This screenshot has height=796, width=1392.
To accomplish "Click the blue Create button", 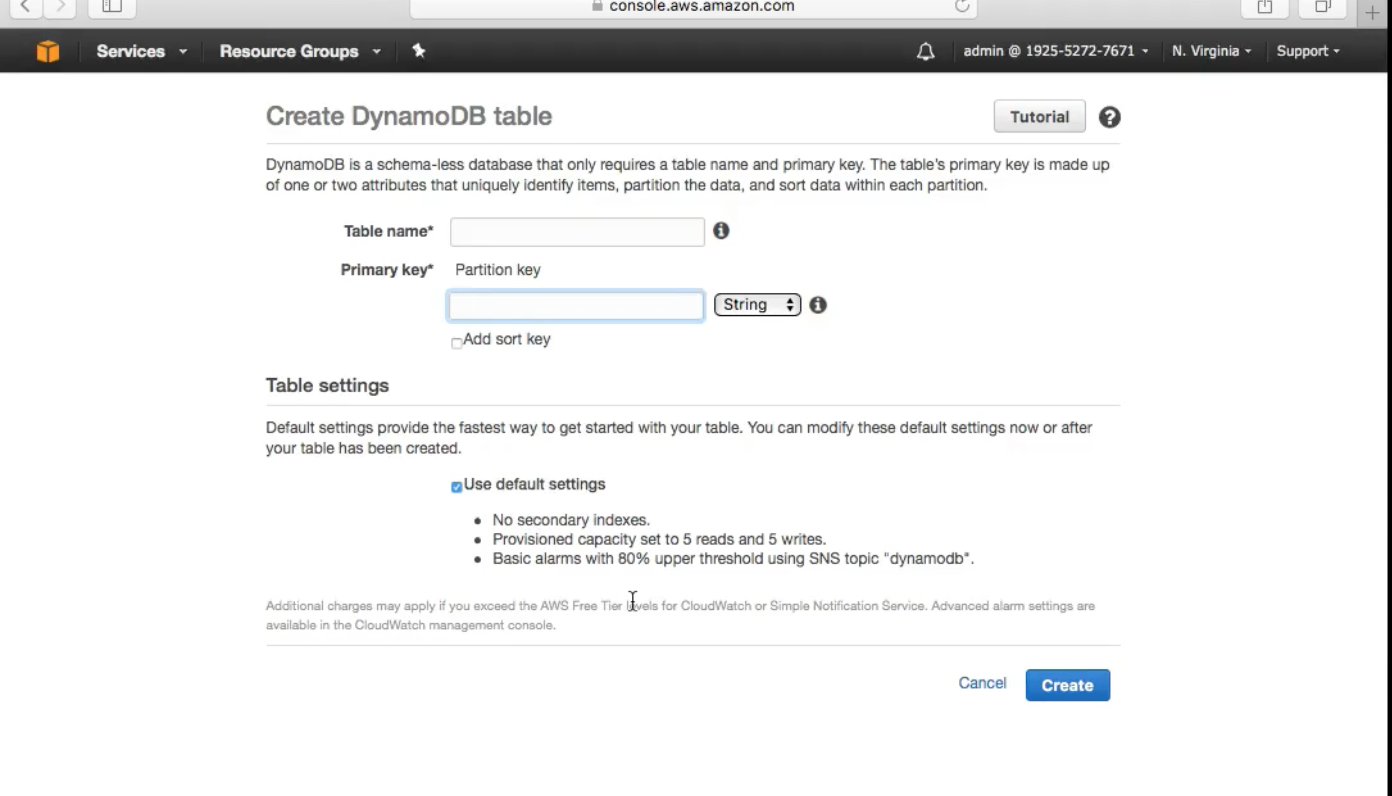I will pos(1067,685).
